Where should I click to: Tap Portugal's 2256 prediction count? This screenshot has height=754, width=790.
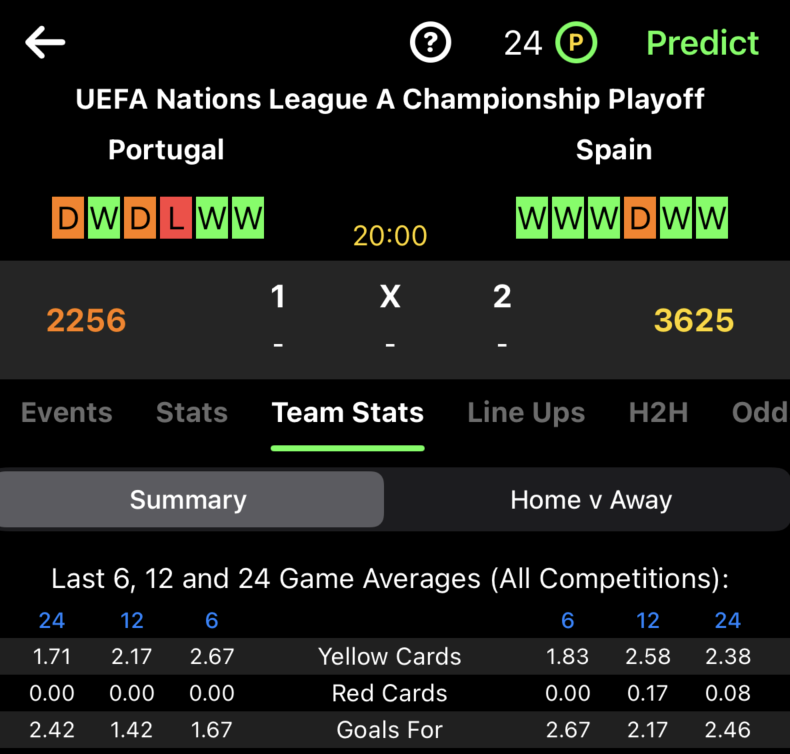click(86, 320)
